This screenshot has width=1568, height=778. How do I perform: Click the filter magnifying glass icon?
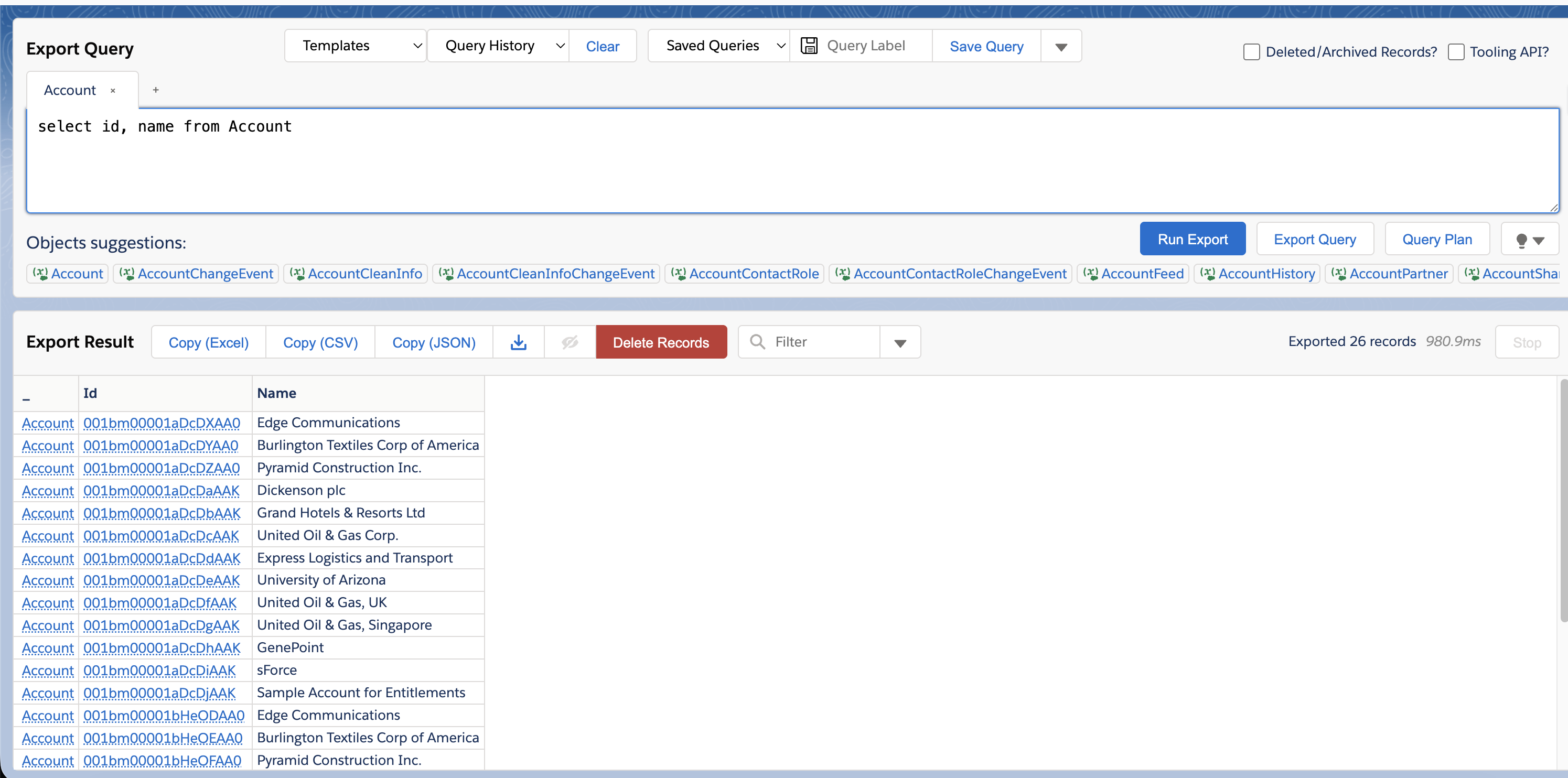(x=757, y=342)
